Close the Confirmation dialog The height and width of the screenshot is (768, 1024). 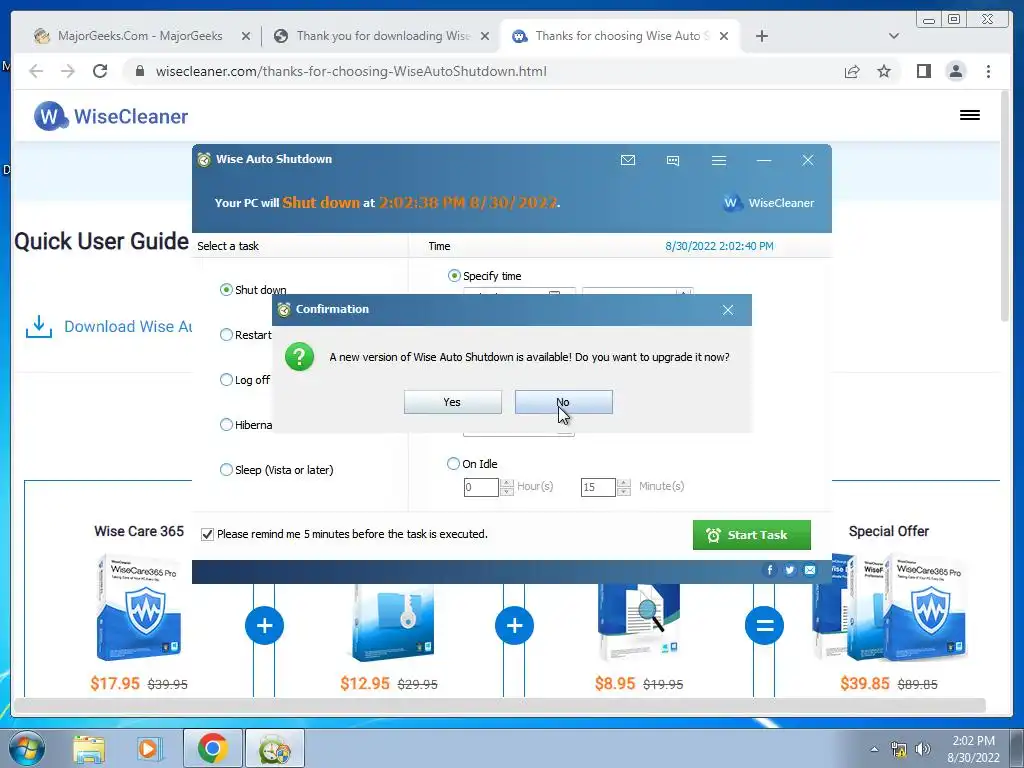728,310
